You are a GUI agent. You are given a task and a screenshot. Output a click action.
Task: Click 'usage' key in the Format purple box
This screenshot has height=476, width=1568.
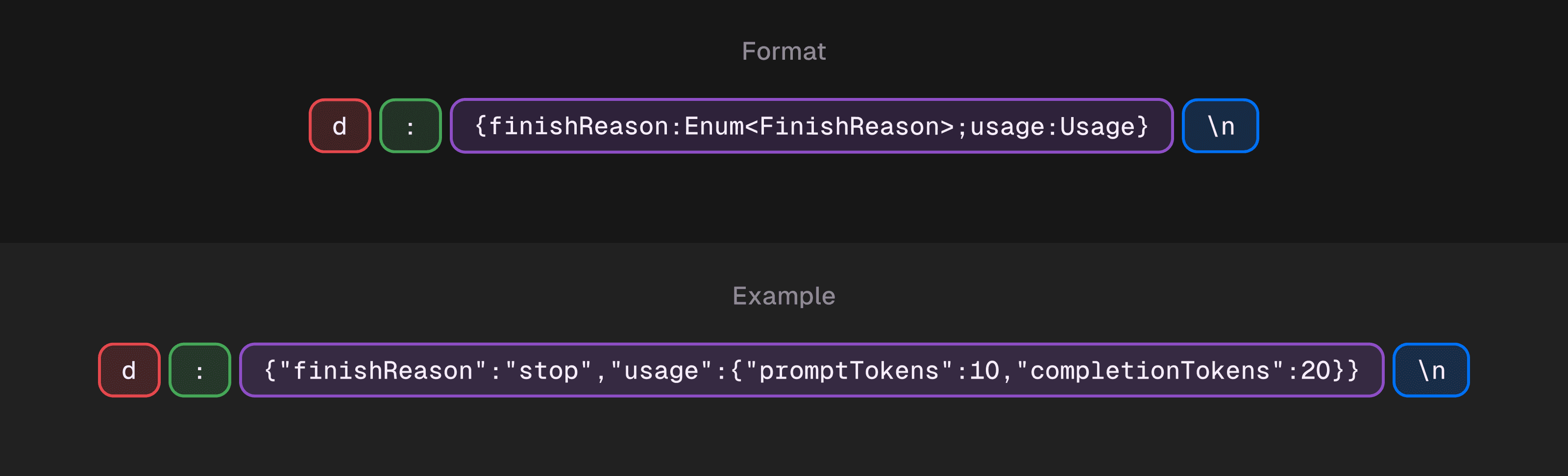point(1007,127)
